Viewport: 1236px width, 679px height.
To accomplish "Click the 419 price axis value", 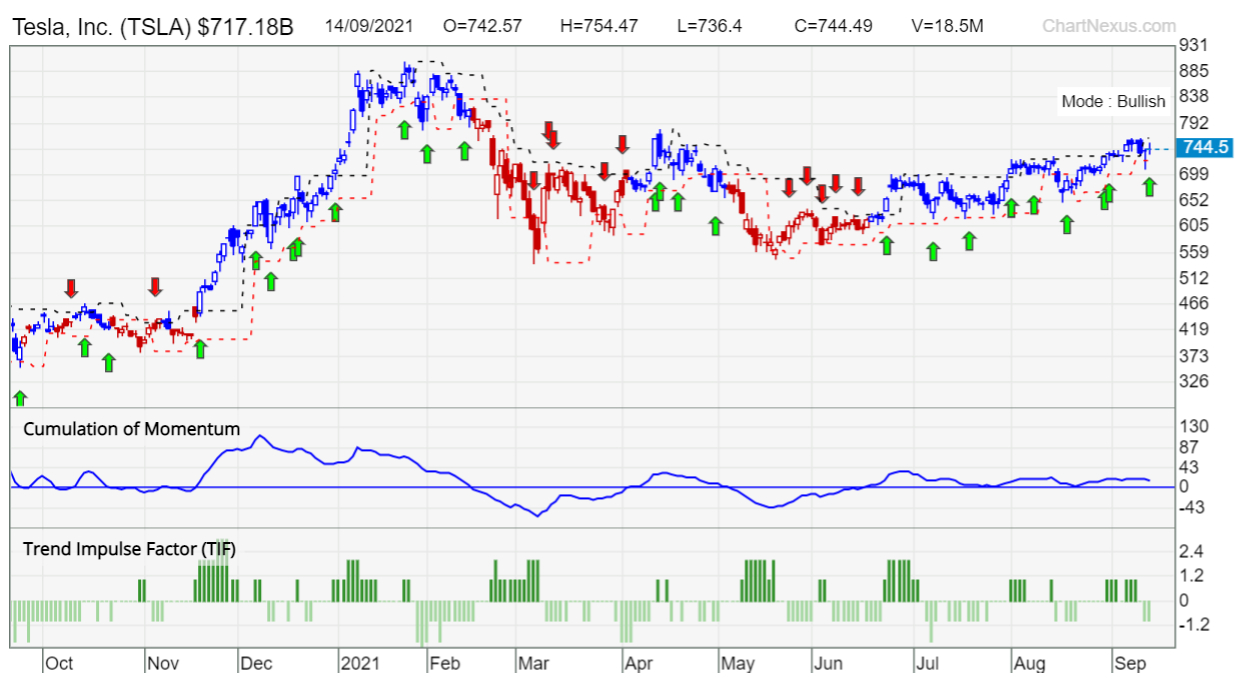I will coord(1196,330).
